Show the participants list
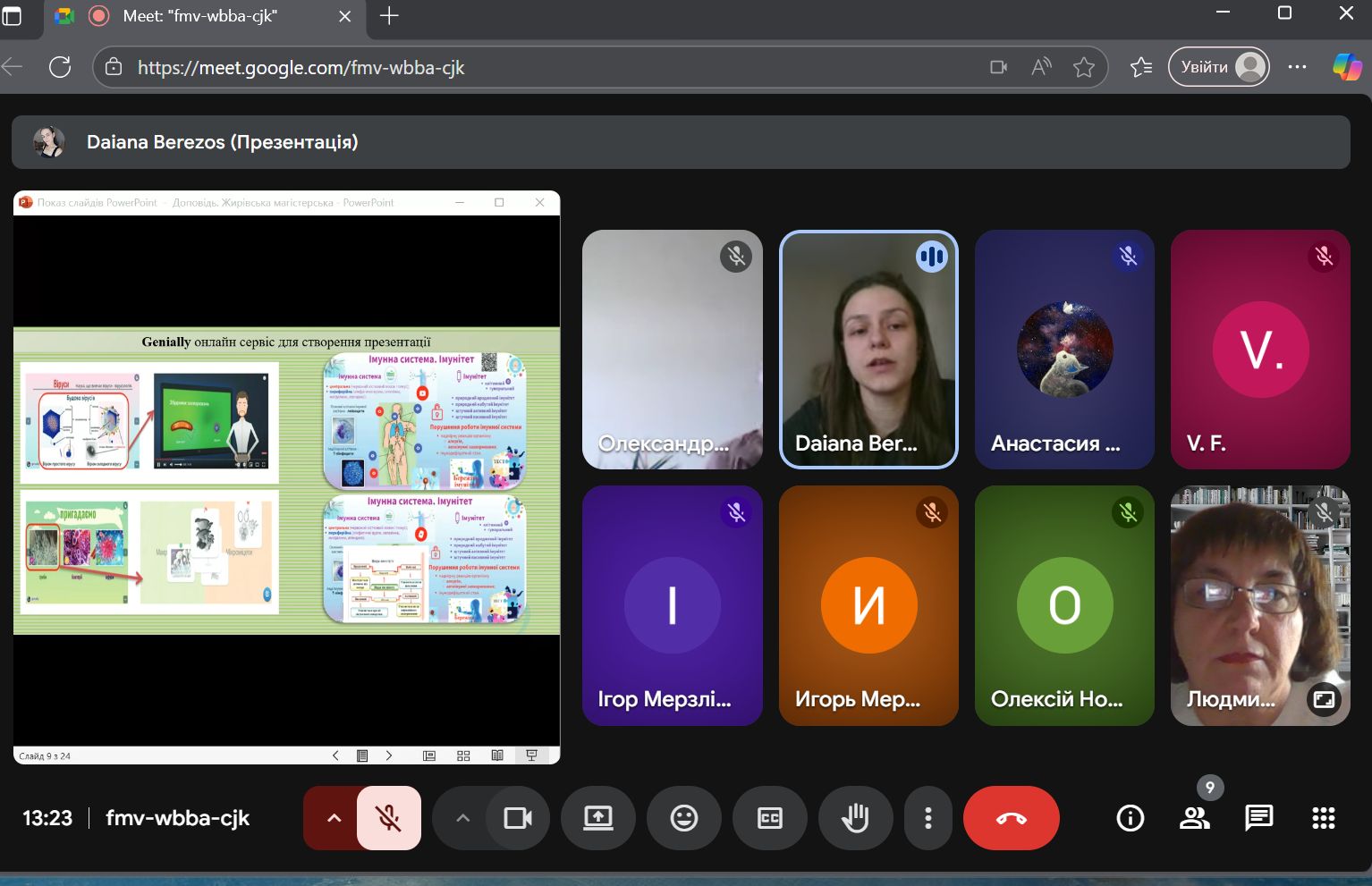1372x886 pixels. 1194,818
